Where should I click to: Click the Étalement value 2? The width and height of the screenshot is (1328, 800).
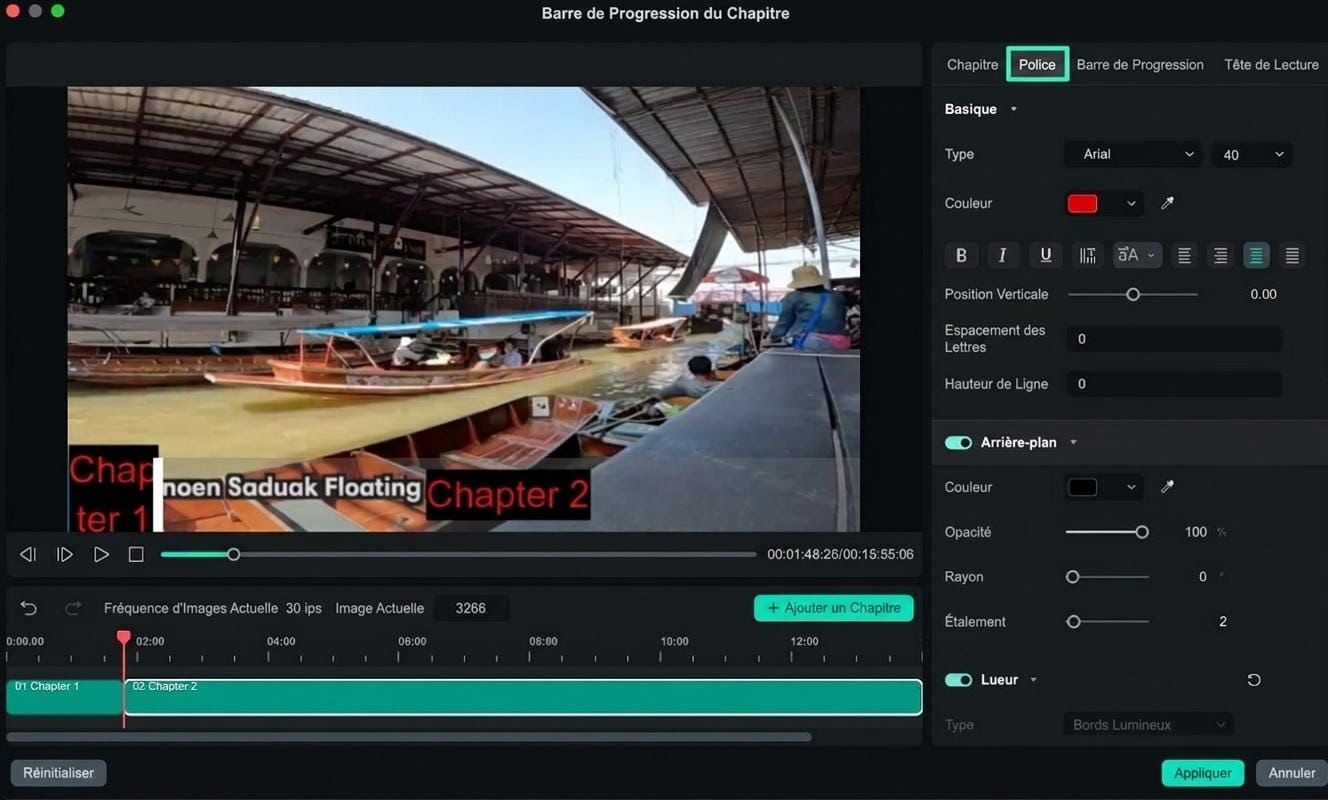point(1223,622)
